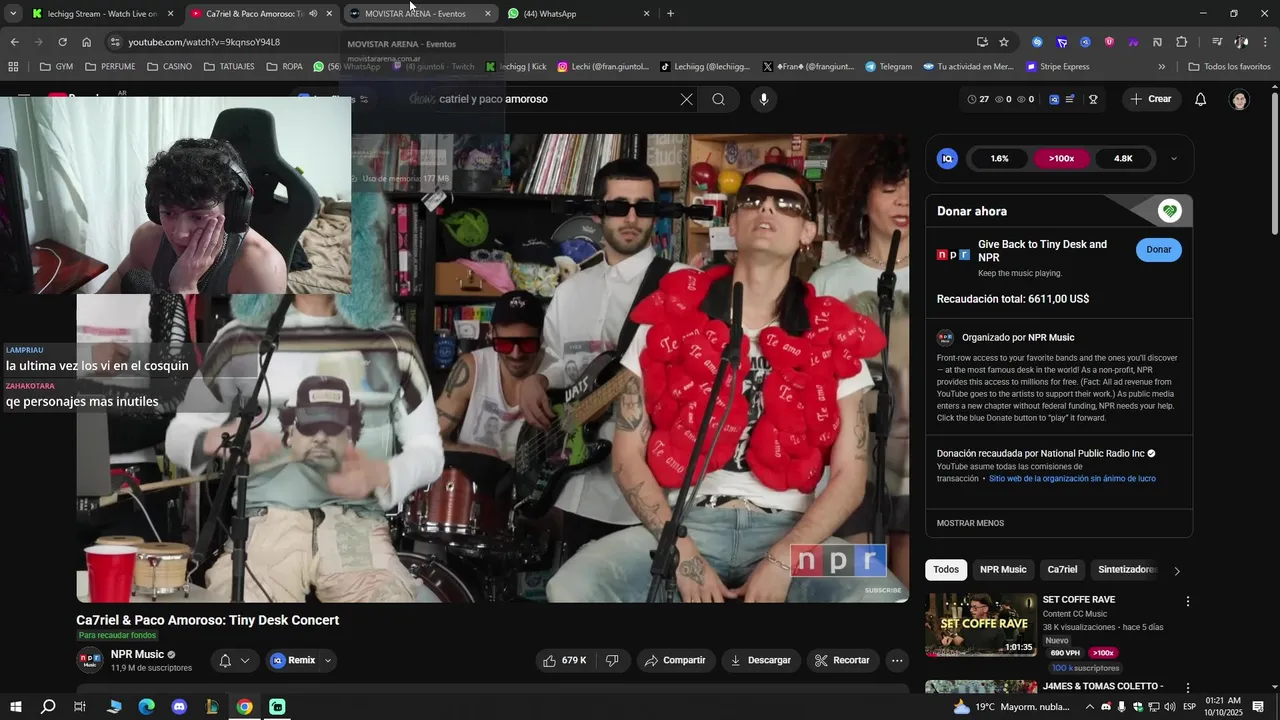Open the Chrome three-dot menu
Image resolution: width=1280 pixels, height=720 pixels.
(1266, 42)
